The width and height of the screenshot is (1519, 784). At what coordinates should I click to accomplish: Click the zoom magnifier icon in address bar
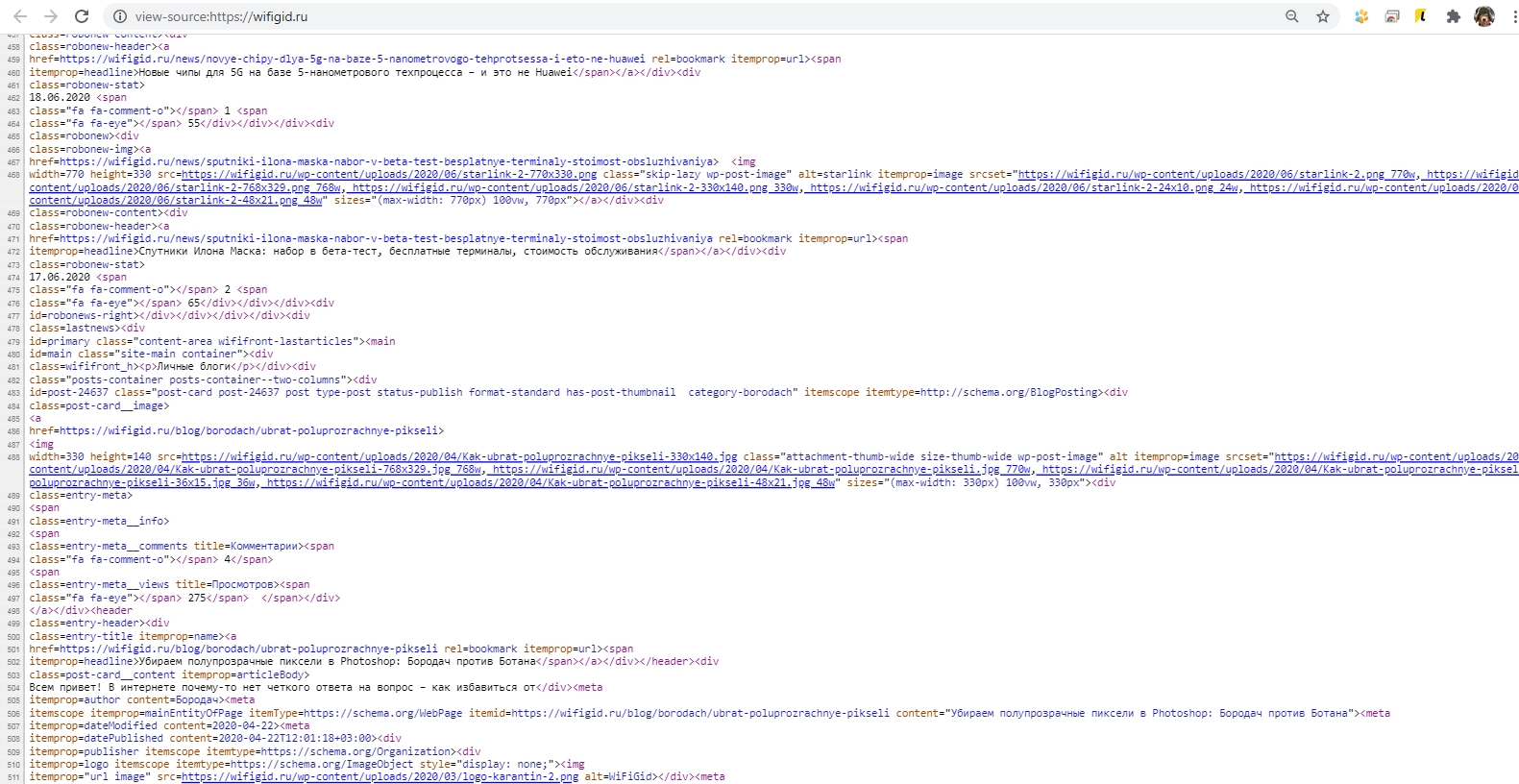click(1292, 16)
